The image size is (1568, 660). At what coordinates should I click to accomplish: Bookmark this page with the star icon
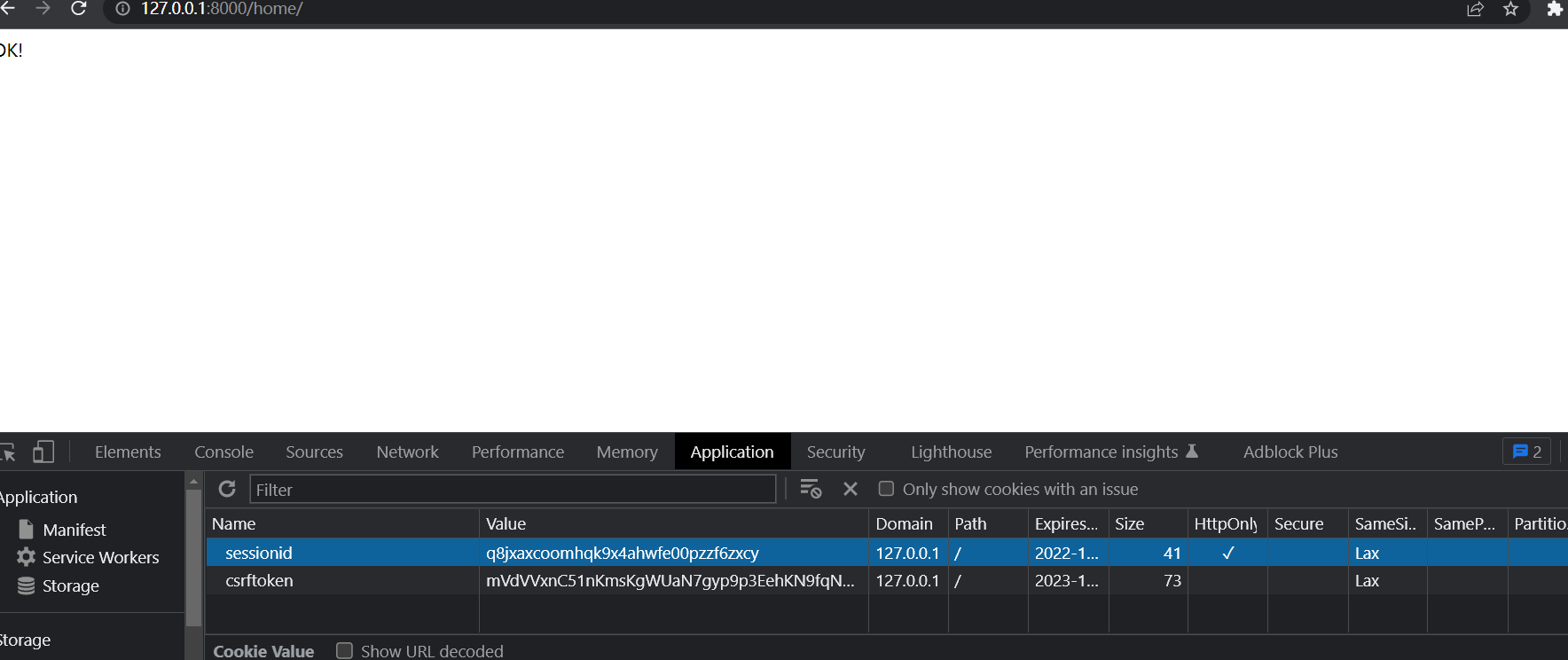click(1511, 9)
